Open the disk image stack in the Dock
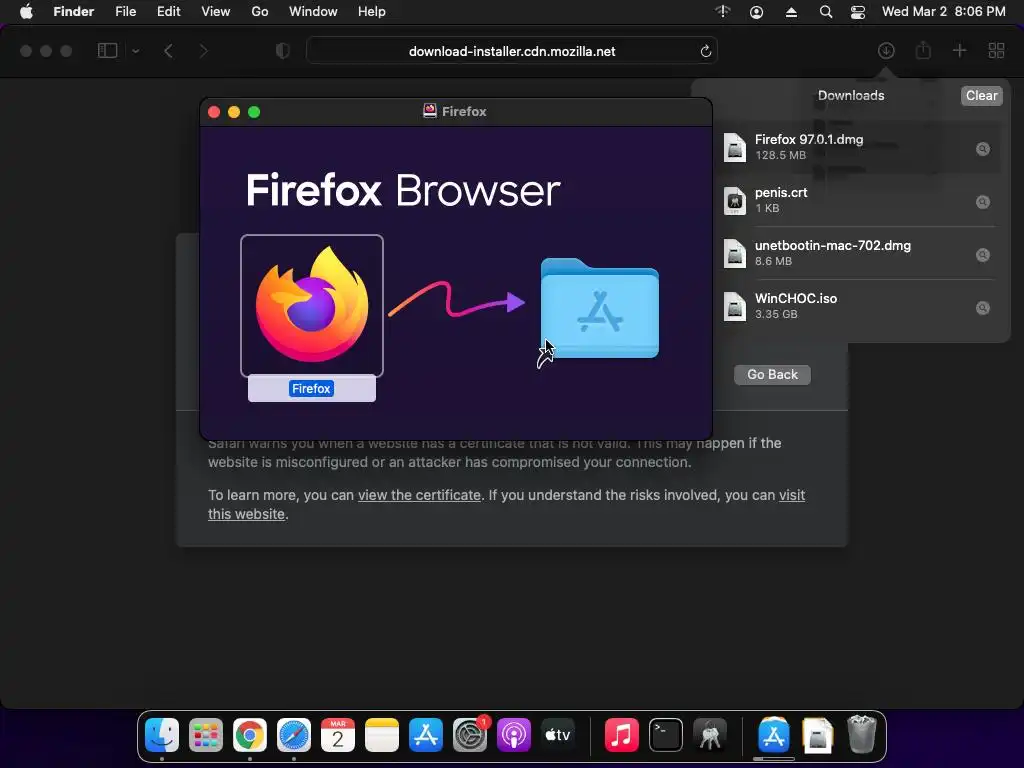Screen dimensions: 1024x768 point(818,735)
